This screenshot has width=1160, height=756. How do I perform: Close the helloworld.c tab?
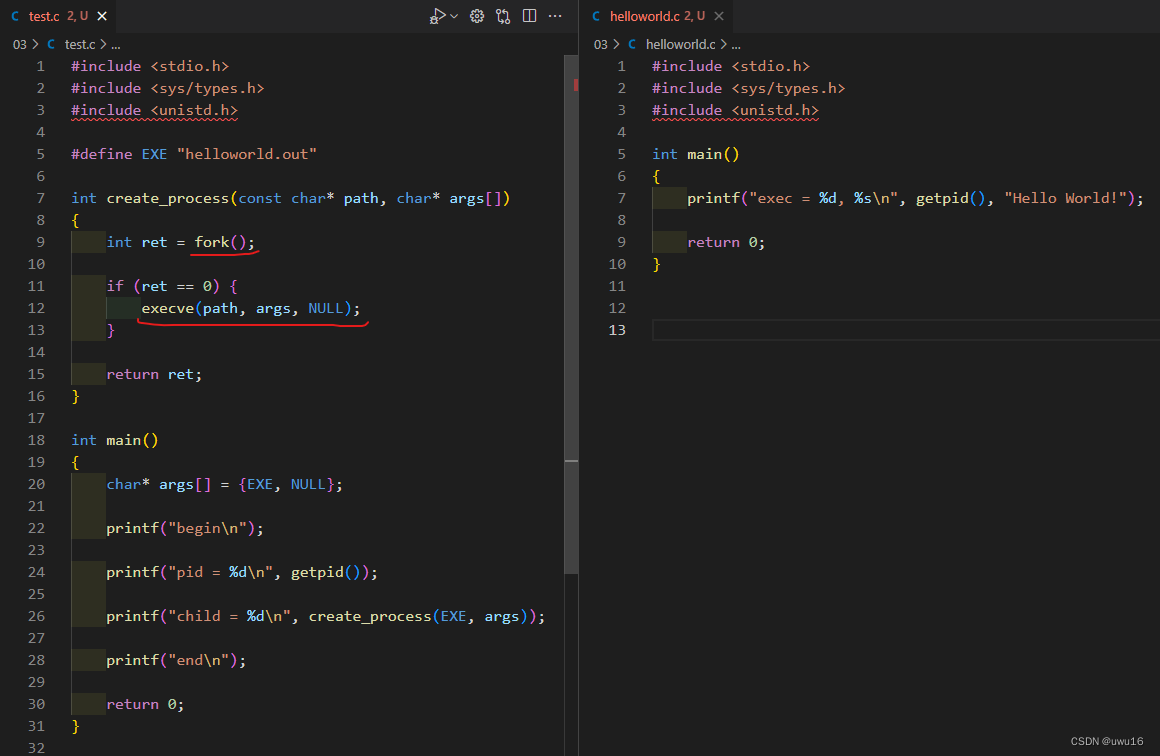[x=718, y=16]
